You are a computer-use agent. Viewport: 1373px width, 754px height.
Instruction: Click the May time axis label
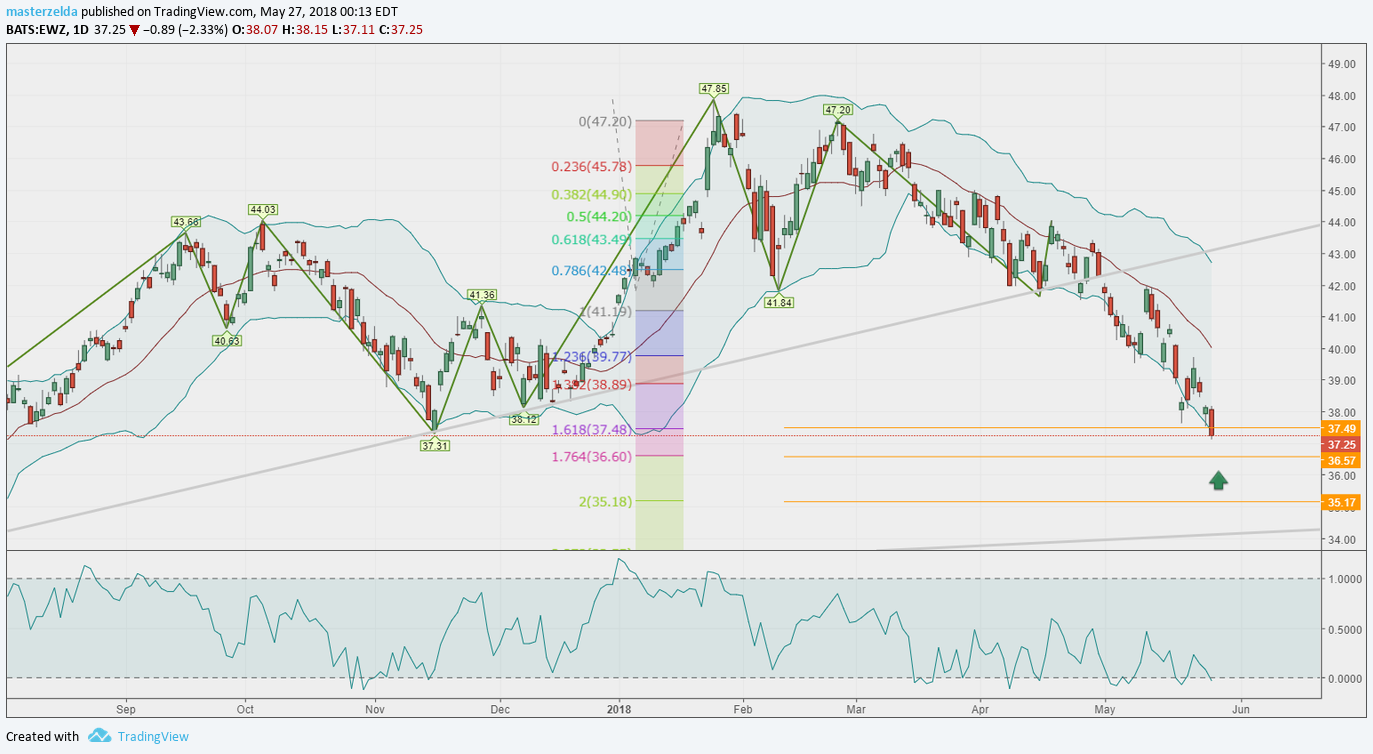1104,709
